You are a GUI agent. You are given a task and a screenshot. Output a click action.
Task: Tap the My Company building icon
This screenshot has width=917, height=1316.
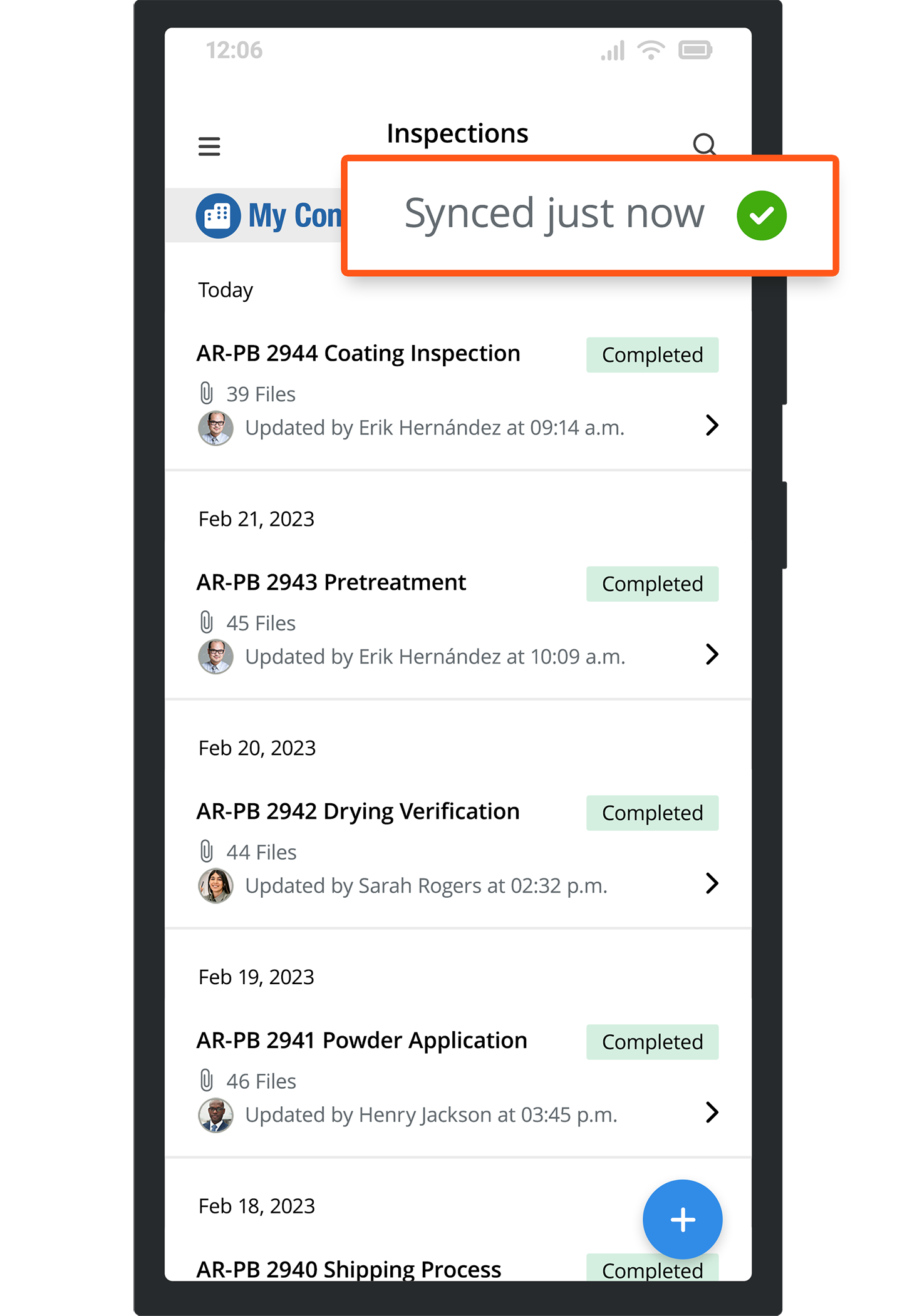pos(218,216)
